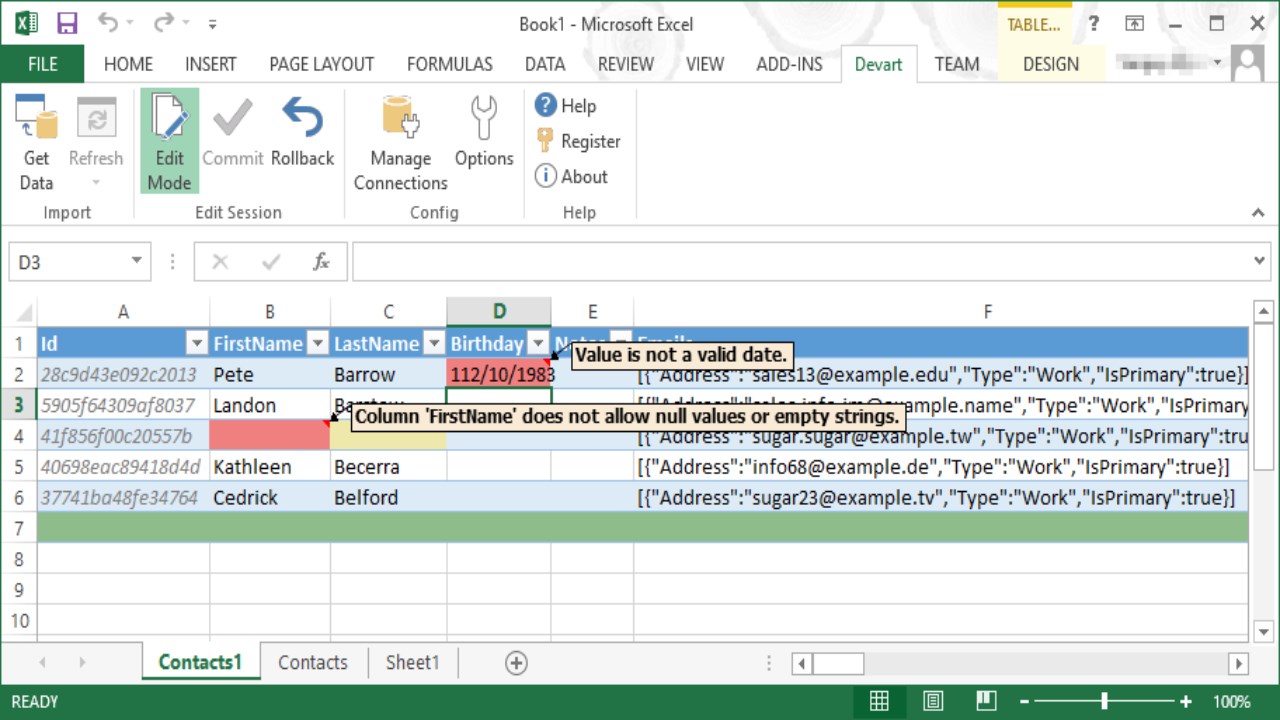This screenshot has height=720, width=1280.
Task: Switch to the REVIEW ribbon tab
Action: click(625, 64)
